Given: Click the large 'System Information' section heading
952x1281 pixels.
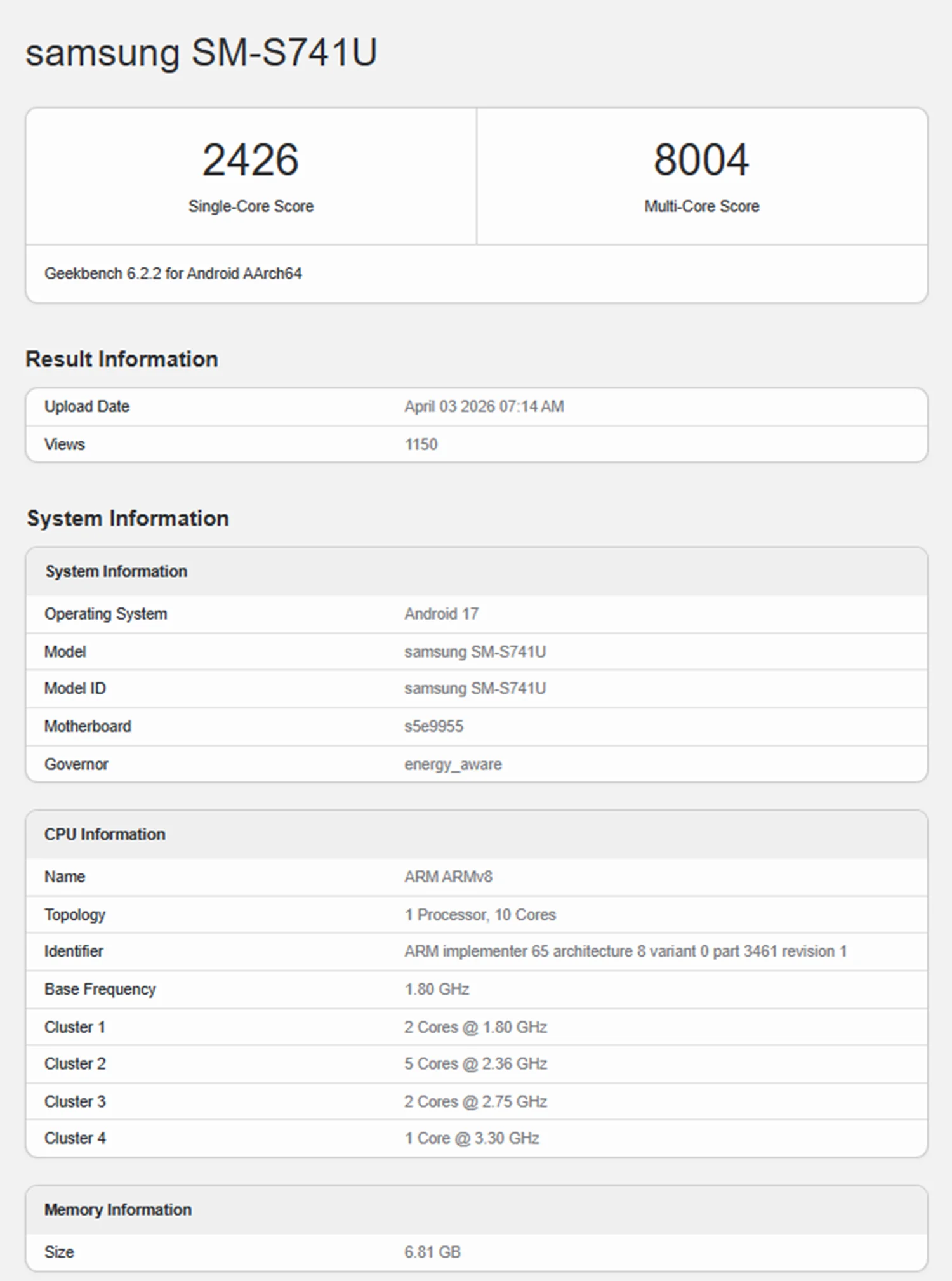Looking at the screenshot, I should (128, 519).
